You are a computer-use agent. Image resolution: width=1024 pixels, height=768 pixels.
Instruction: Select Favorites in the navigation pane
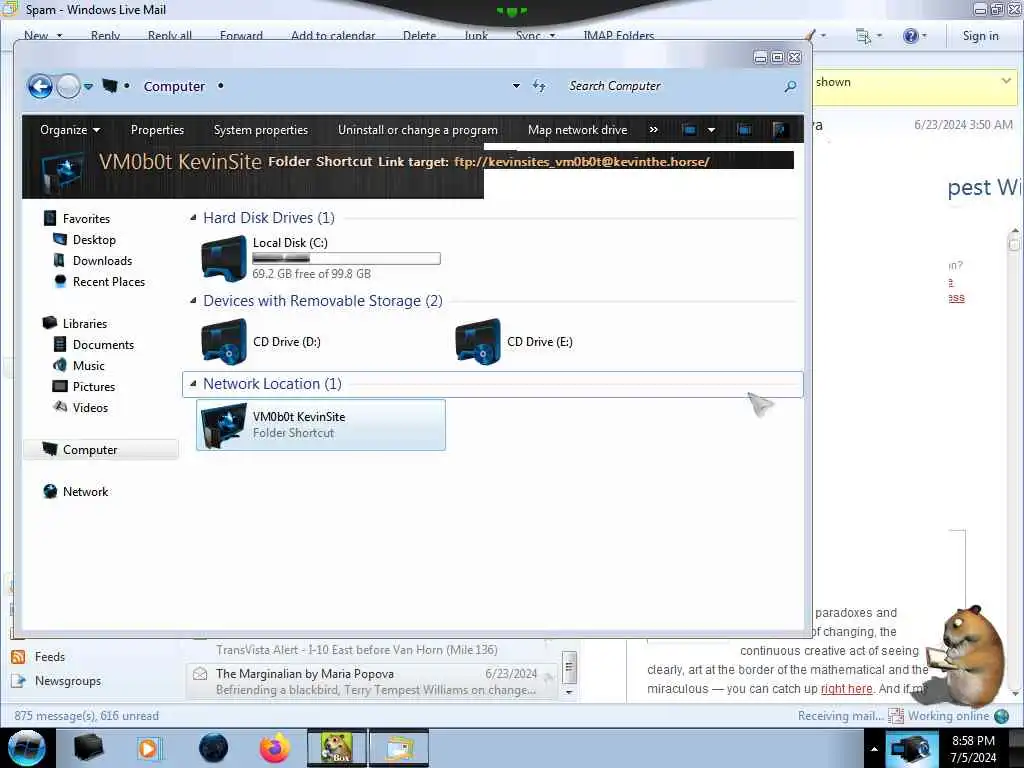86,218
